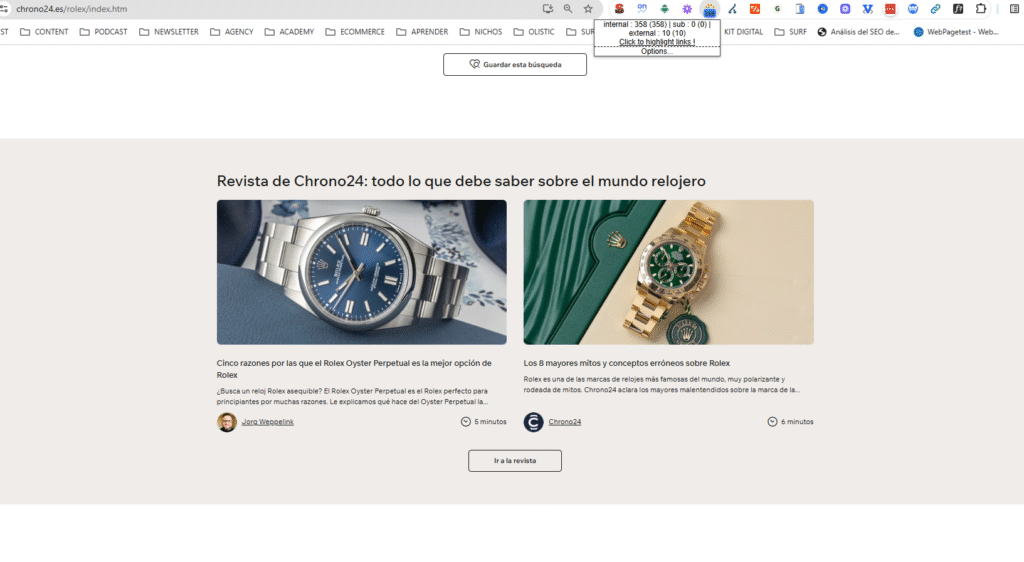
Task: Open the Extensions puzzle piece menu
Action: [980, 9]
